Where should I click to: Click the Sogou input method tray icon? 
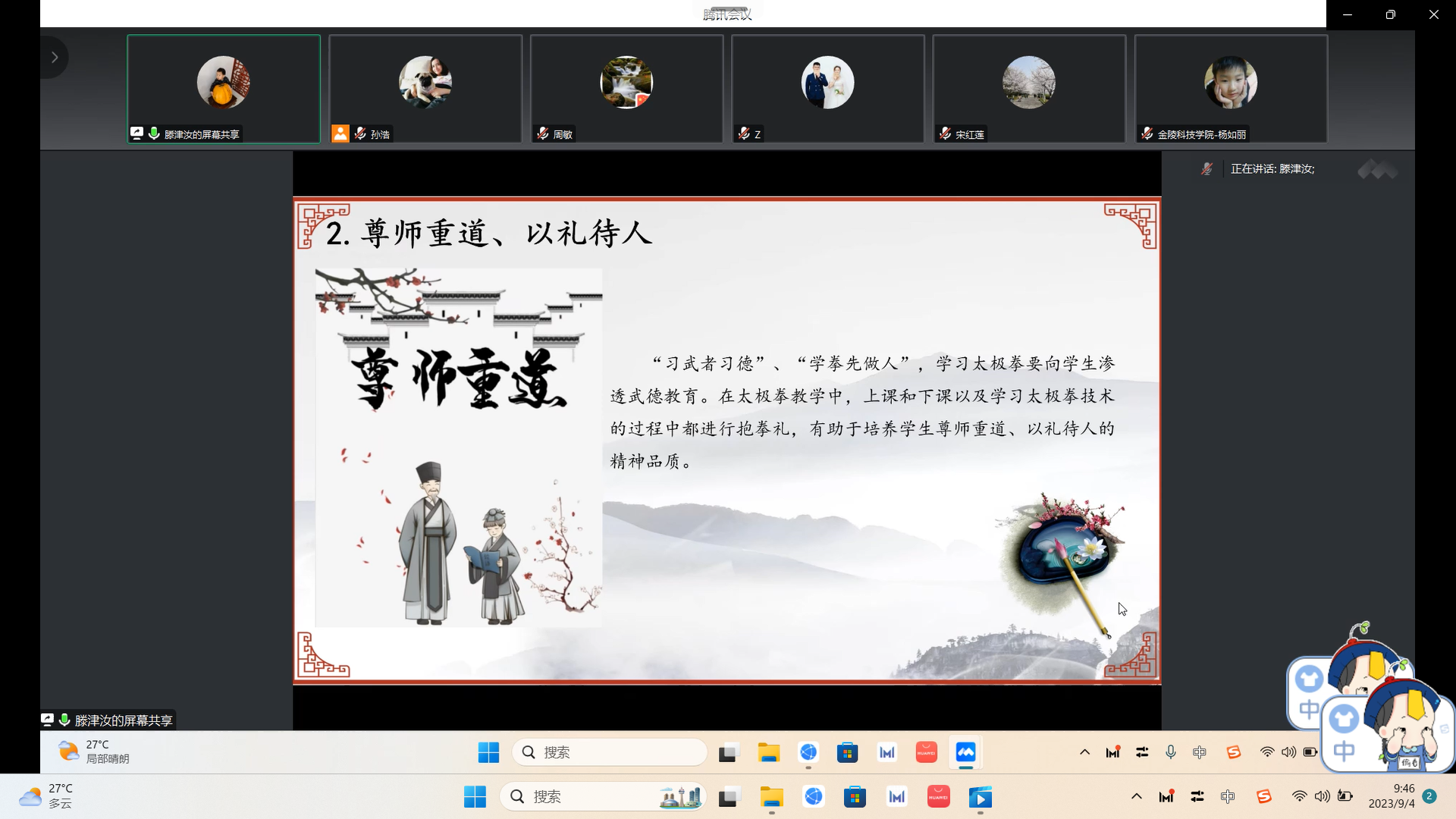[1263, 796]
